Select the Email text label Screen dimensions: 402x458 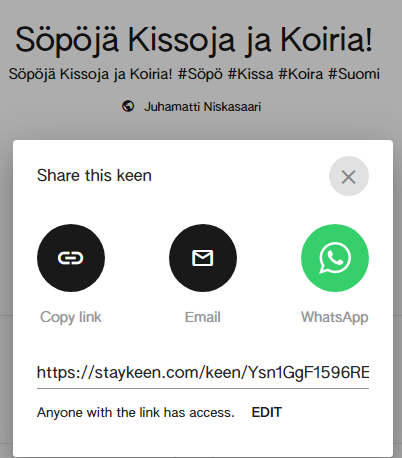click(203, 317)
